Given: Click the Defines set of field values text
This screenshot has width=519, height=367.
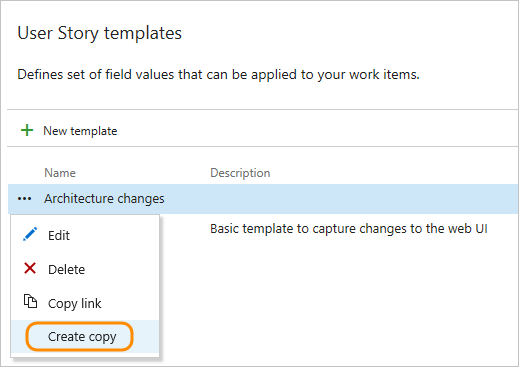Looking at the screenshot, I should pyautogui.click(x=218, y=75).
